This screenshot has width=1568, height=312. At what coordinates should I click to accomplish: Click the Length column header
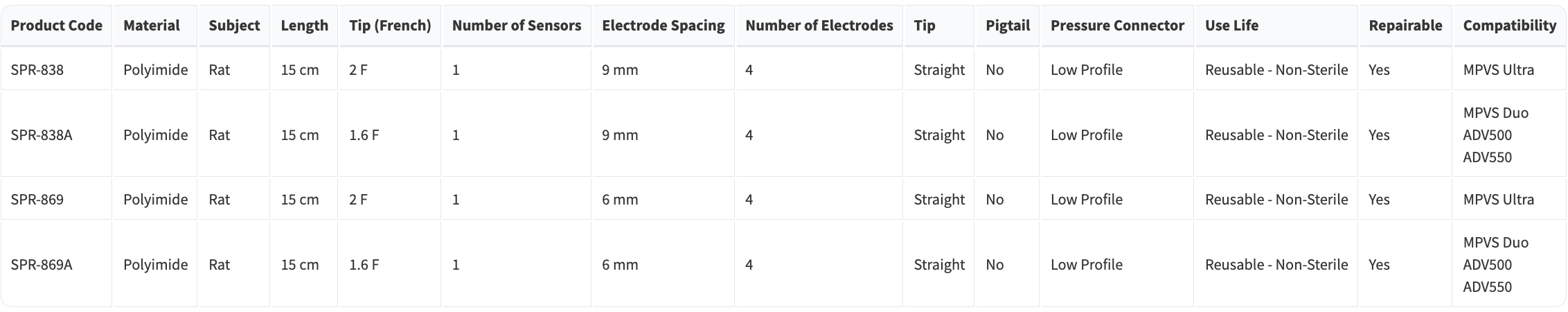coord(304,26)
